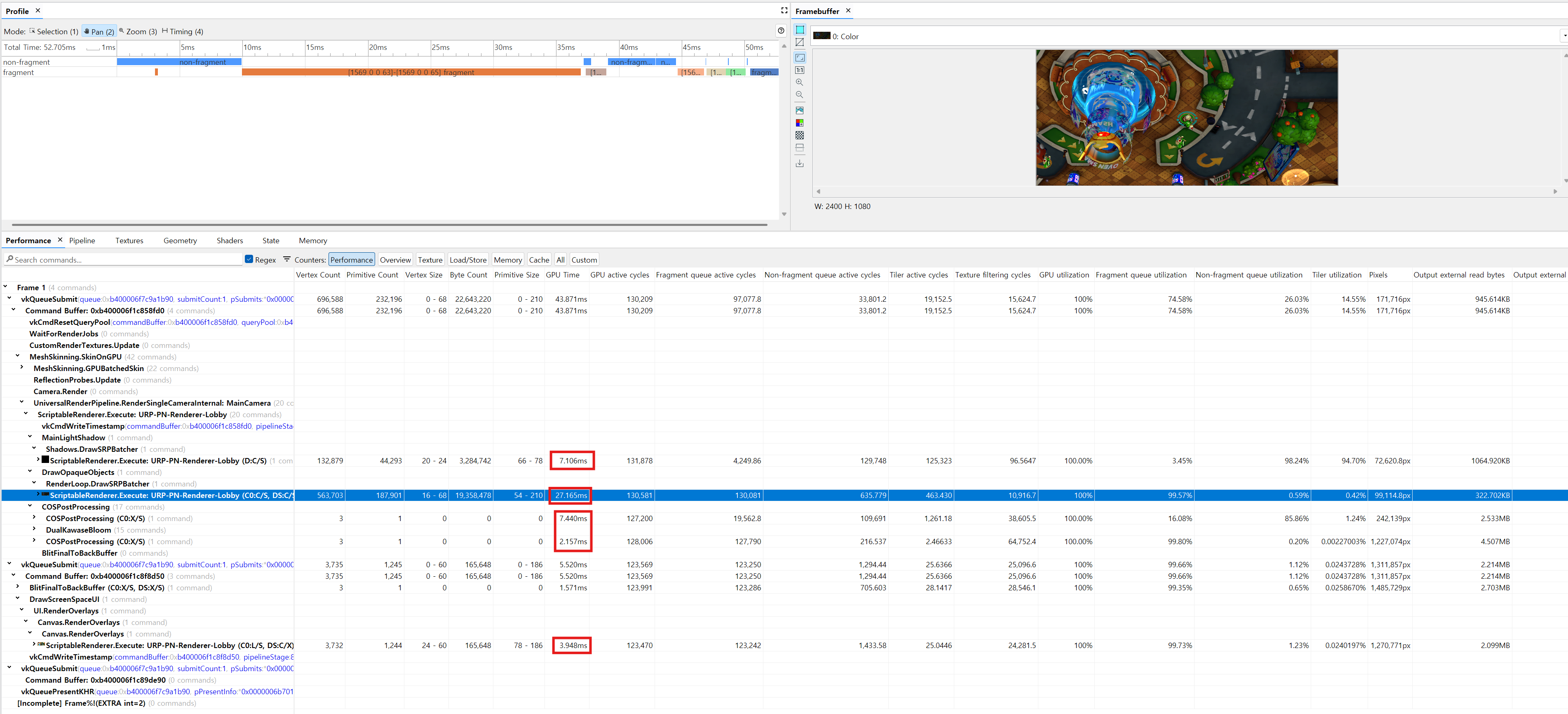Select Zoom (3) mode
Image resolution: width=1568 pixels, height=714 pixels.
(138, 31)
